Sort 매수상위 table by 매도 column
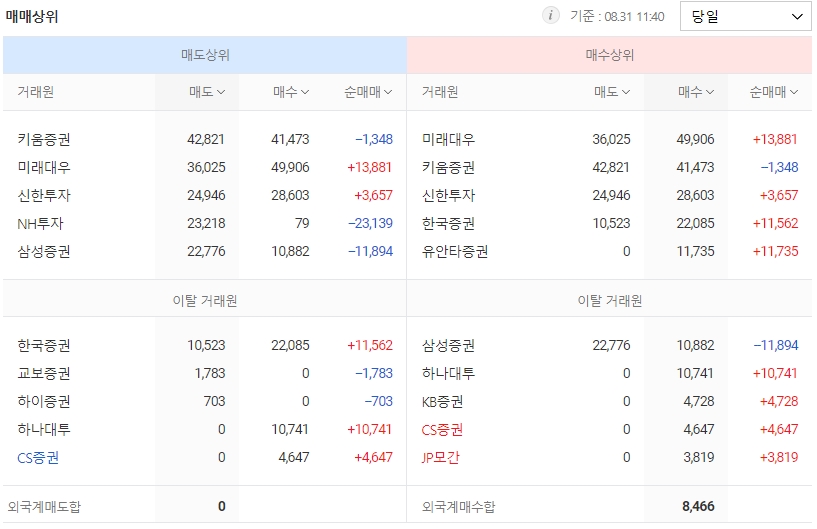This screenshot has width=817, height=529. pyautogui.click(x=612, y=92)
